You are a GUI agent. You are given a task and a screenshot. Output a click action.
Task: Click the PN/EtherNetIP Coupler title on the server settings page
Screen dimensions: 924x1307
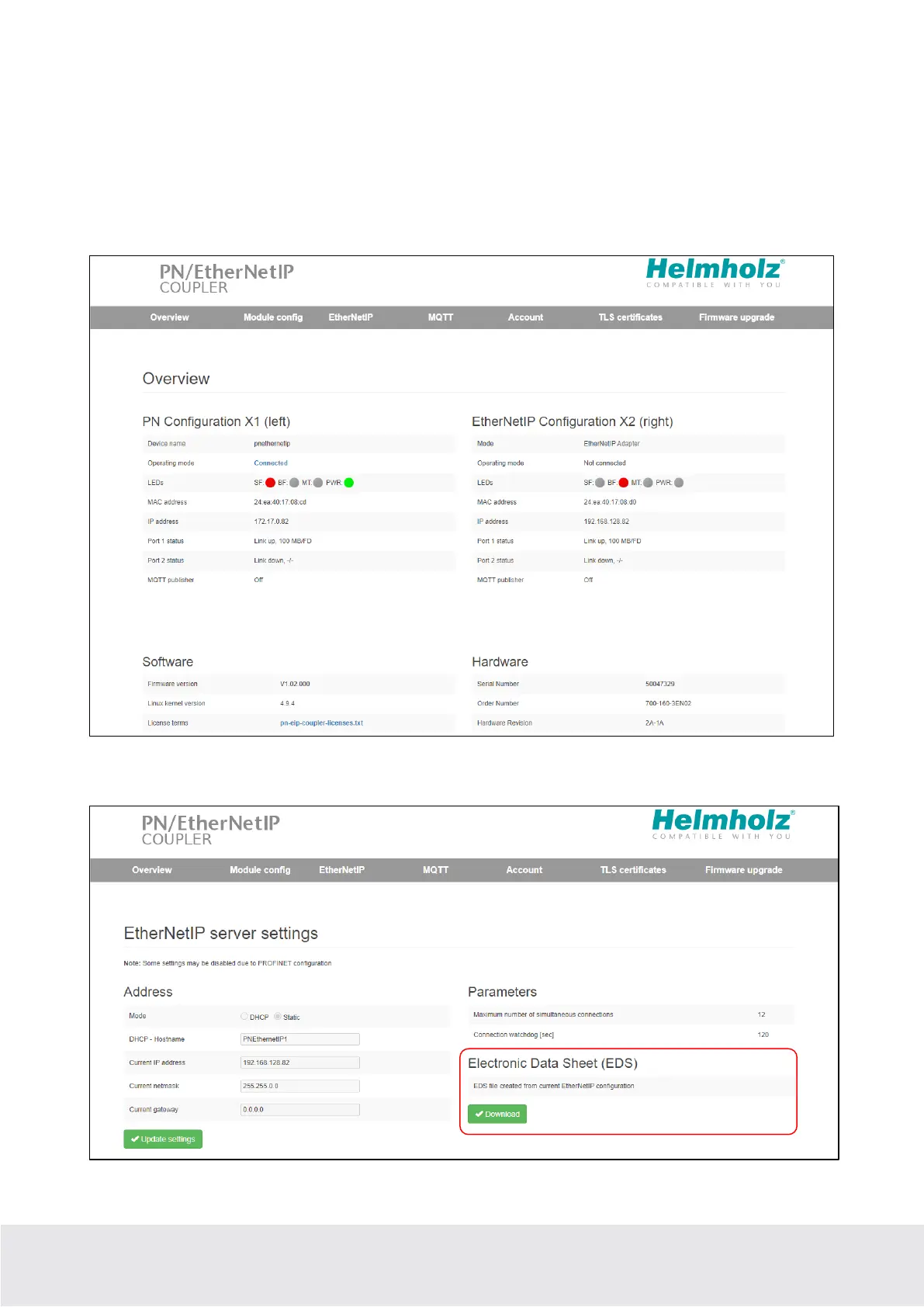coord(211,830)
